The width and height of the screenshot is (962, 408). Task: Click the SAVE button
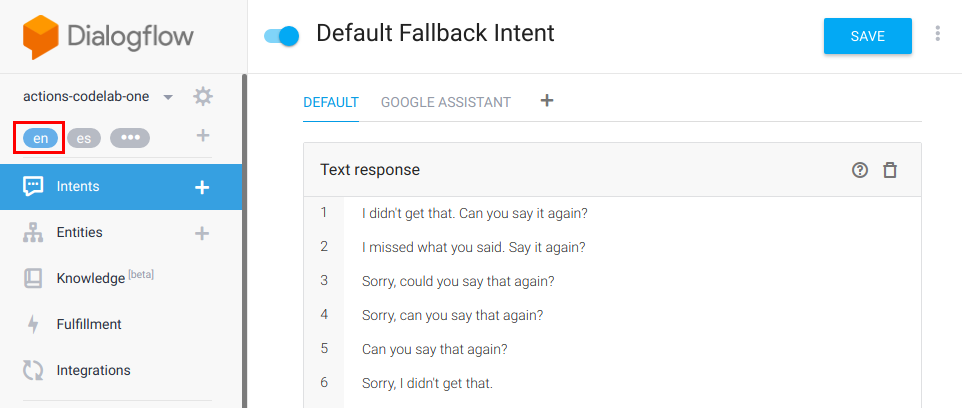[868, 36]
